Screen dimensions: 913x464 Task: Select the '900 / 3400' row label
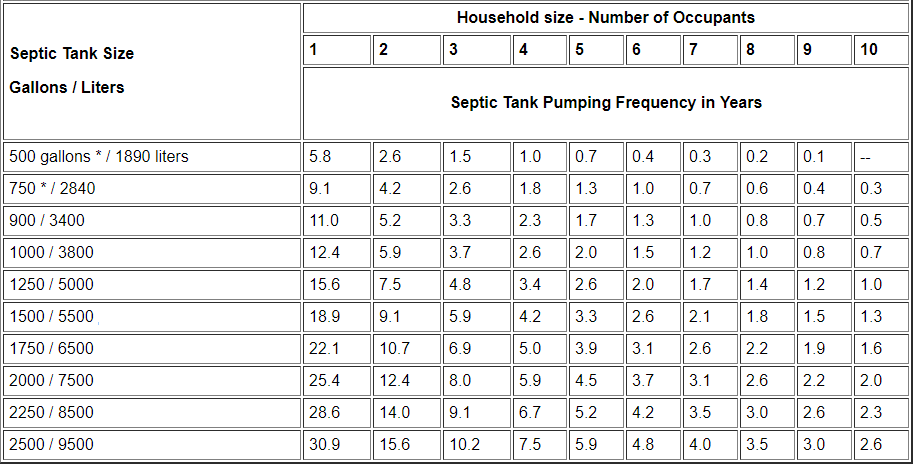[47, 220]
